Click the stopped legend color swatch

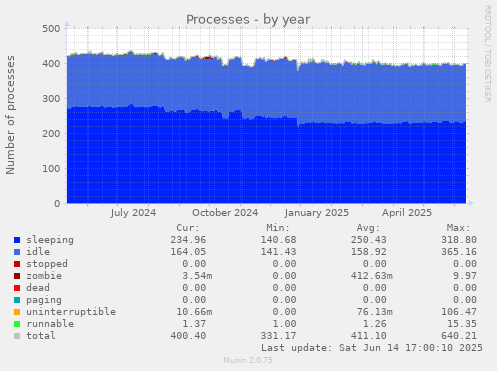click(x=17, y=264)
